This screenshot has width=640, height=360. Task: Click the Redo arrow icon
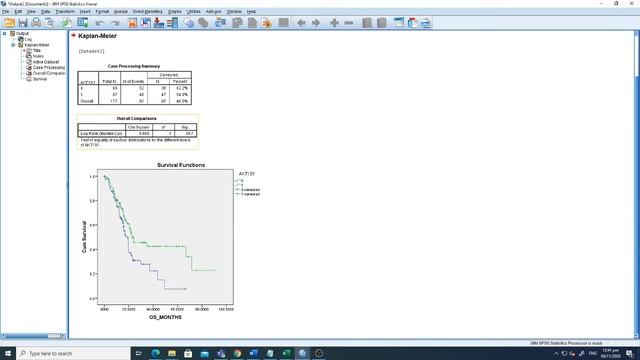coord(116,23)
